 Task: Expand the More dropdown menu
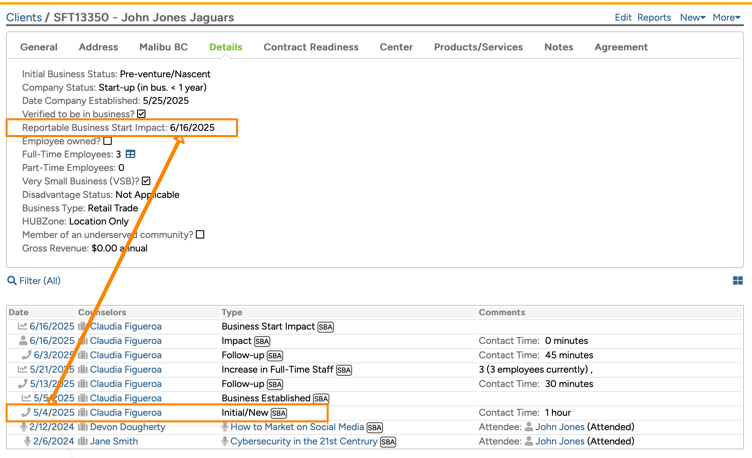point(726,18)
